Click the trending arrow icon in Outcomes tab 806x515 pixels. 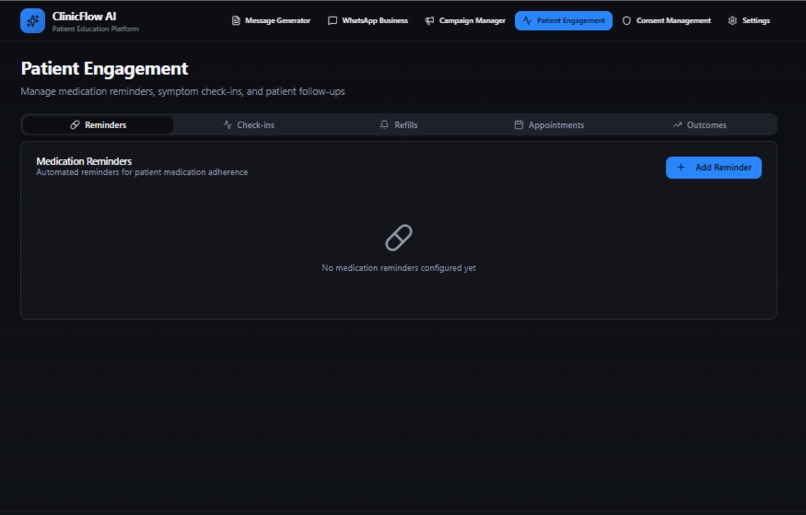677,125
